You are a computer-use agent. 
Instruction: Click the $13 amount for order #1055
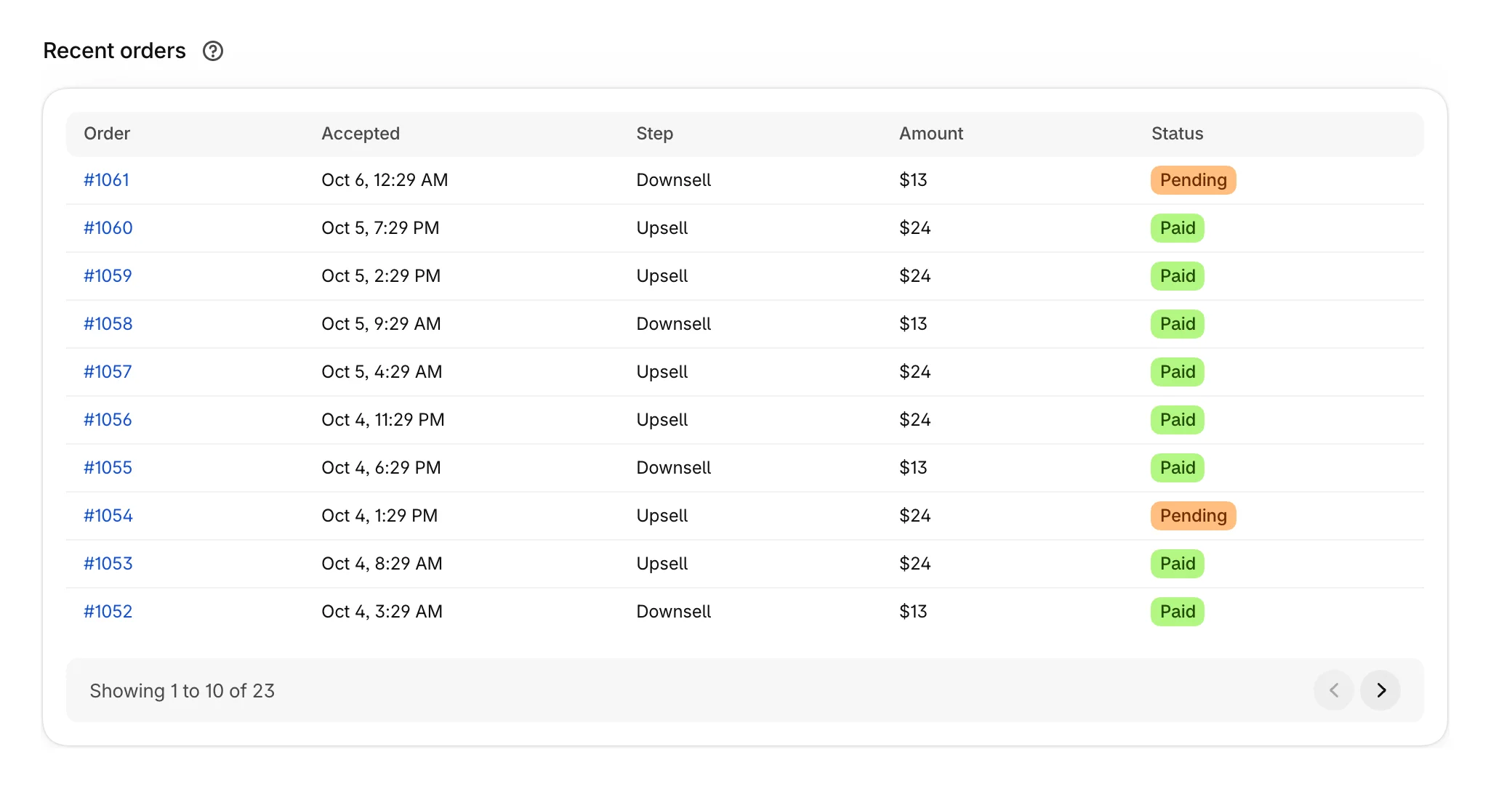click(x=913, y=468)
